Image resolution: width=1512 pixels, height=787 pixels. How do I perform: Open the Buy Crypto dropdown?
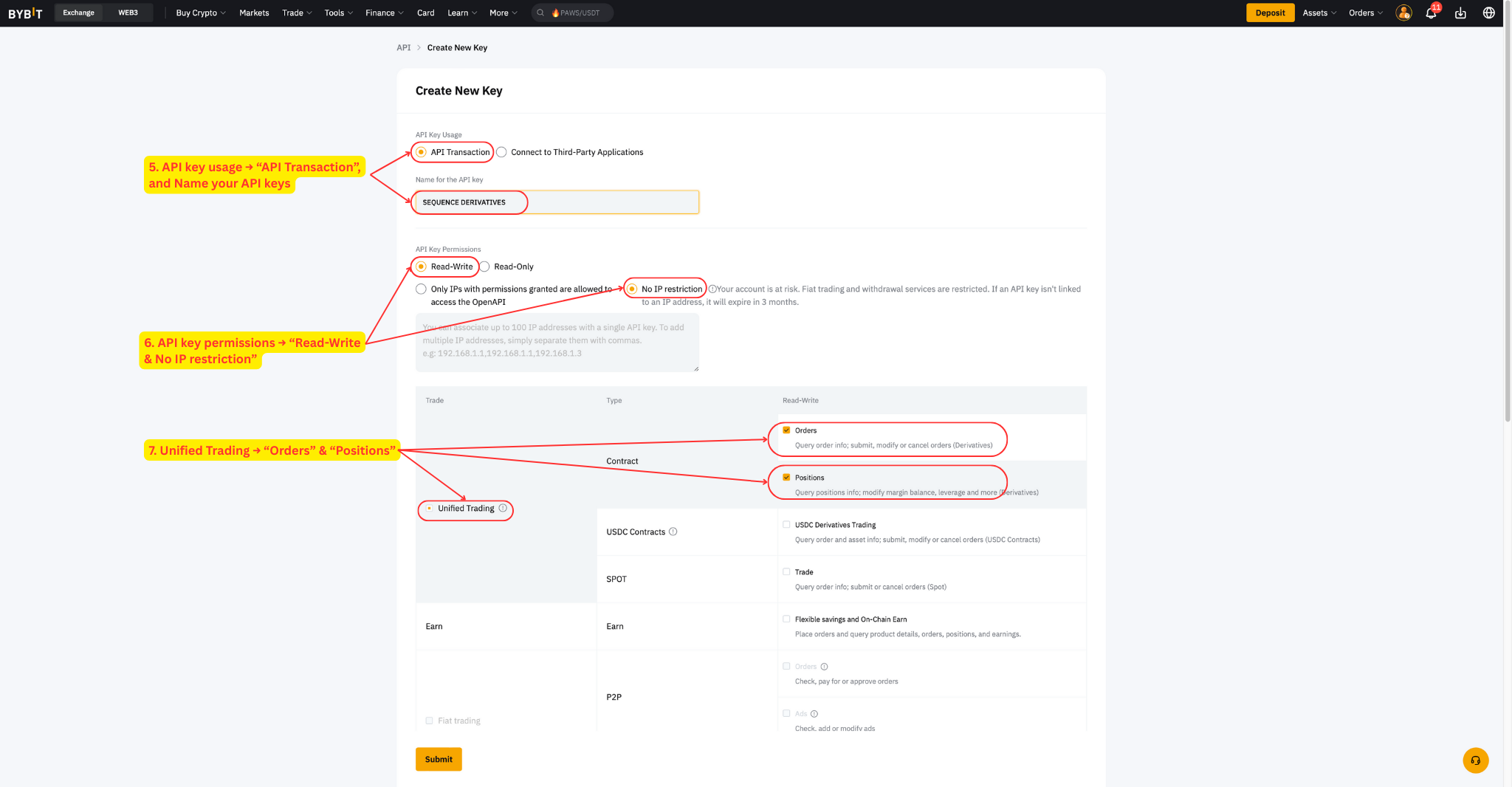(x=201, y=13)
